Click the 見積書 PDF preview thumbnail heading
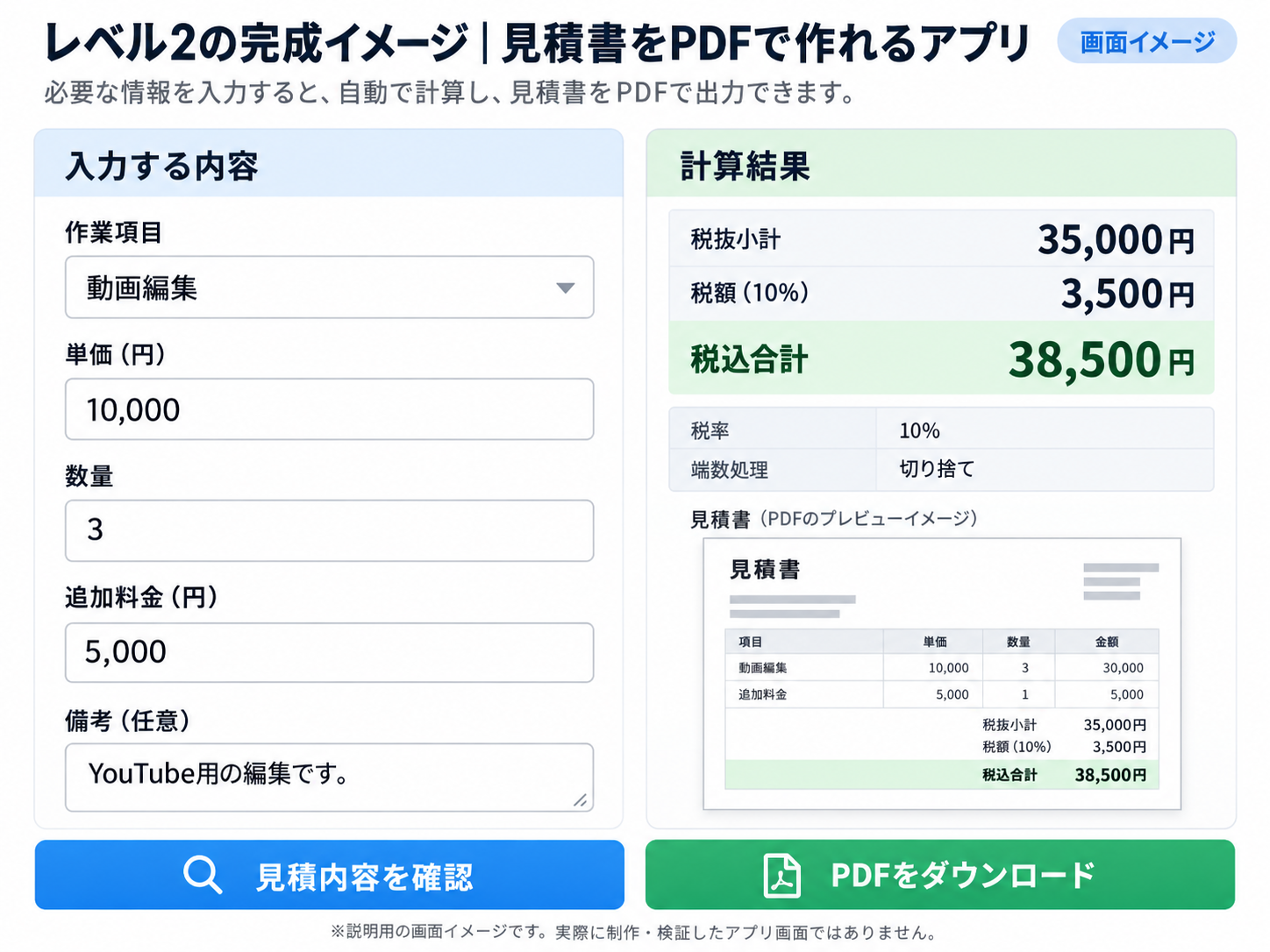This screenshot has height=952, width=1270. point(765,570)
